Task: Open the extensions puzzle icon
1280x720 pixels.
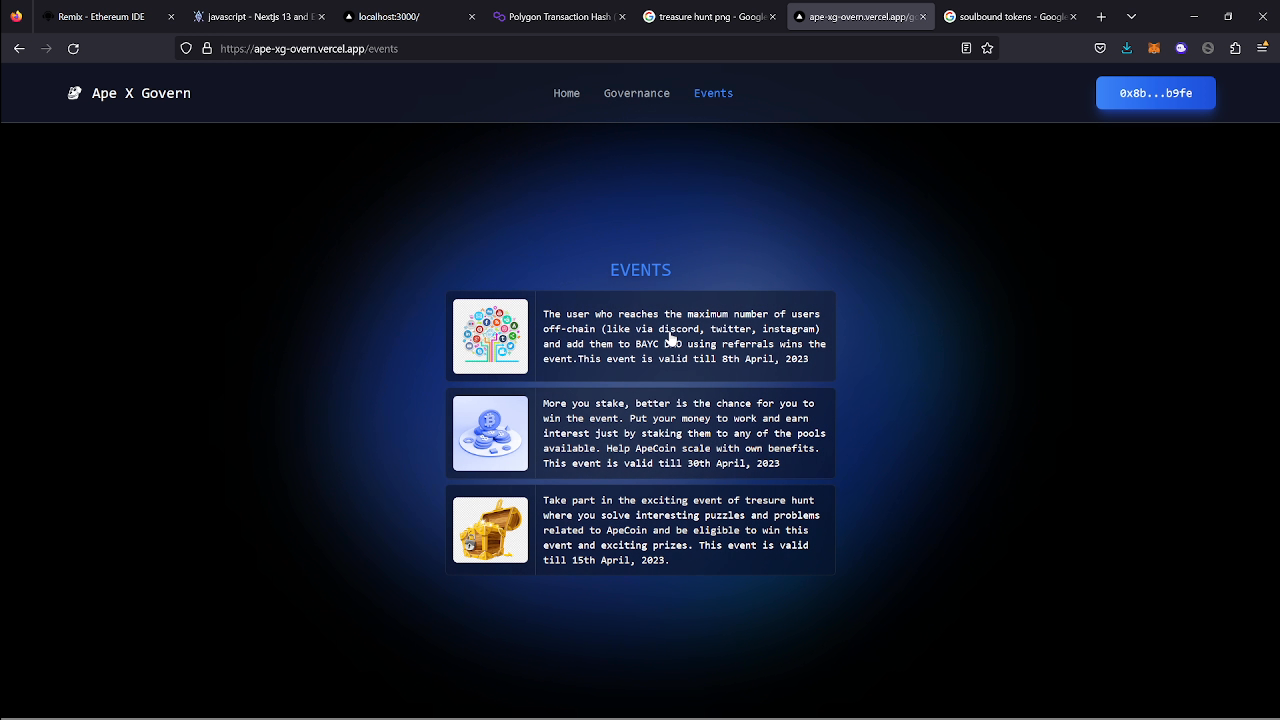Action: coord(1235,48)
